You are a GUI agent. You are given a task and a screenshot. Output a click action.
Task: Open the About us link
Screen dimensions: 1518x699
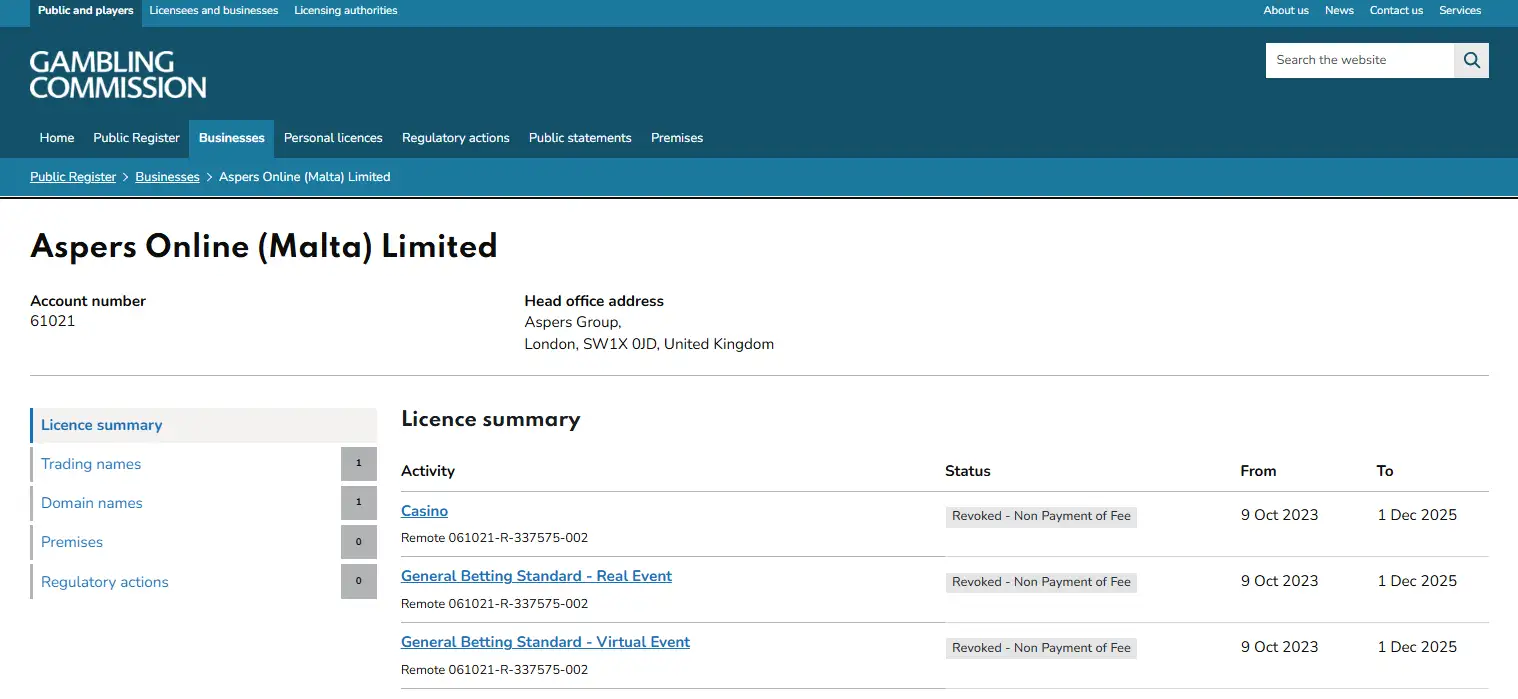1286,11
